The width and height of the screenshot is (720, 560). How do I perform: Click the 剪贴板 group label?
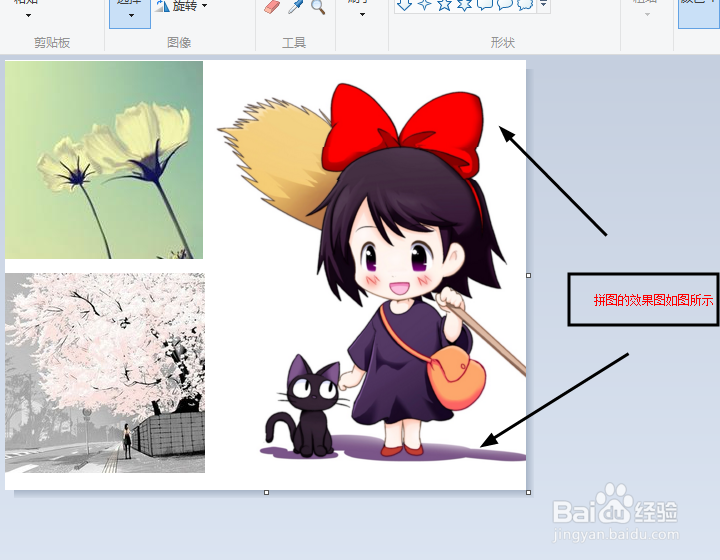tap(52, 43)
